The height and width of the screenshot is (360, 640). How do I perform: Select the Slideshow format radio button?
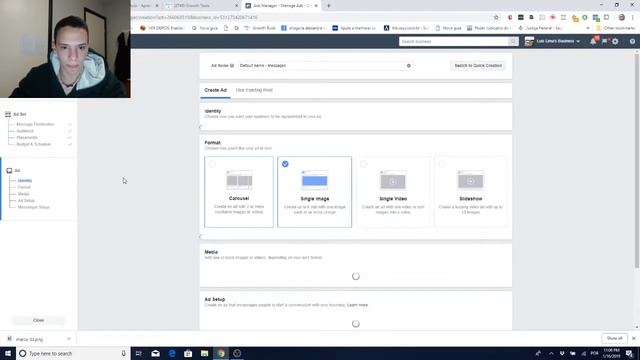point(442,164)
